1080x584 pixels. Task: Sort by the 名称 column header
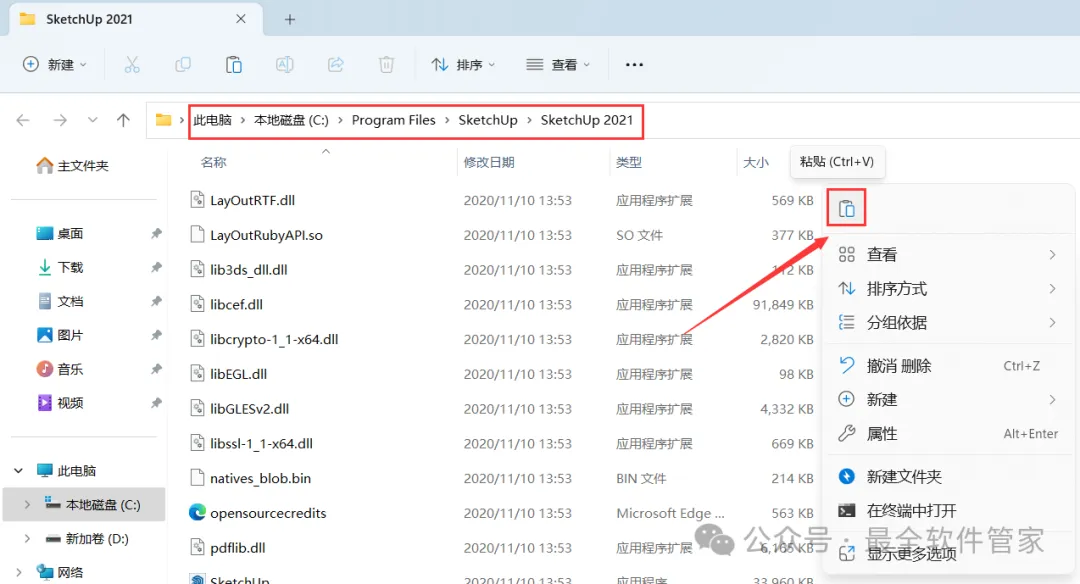(x=214, y=163)
